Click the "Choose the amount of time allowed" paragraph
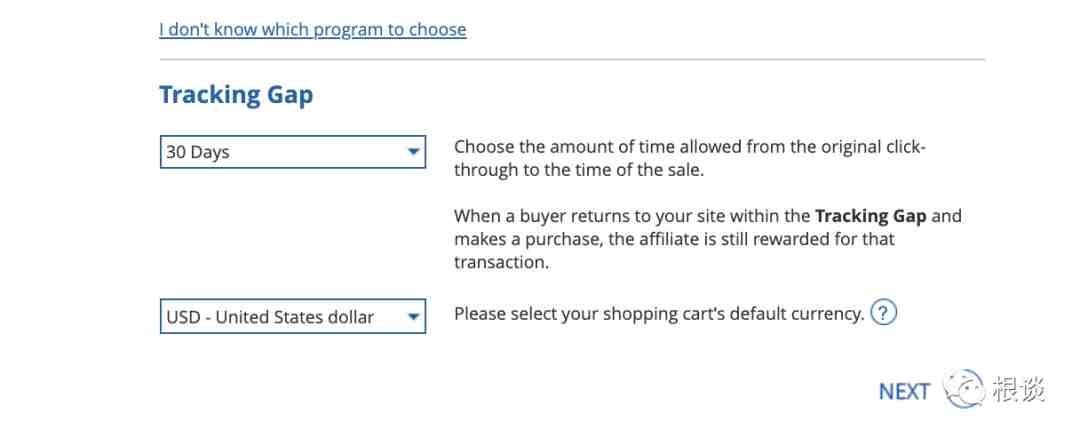The height and width of the screenshot is (437, 1080). point(690,159)
